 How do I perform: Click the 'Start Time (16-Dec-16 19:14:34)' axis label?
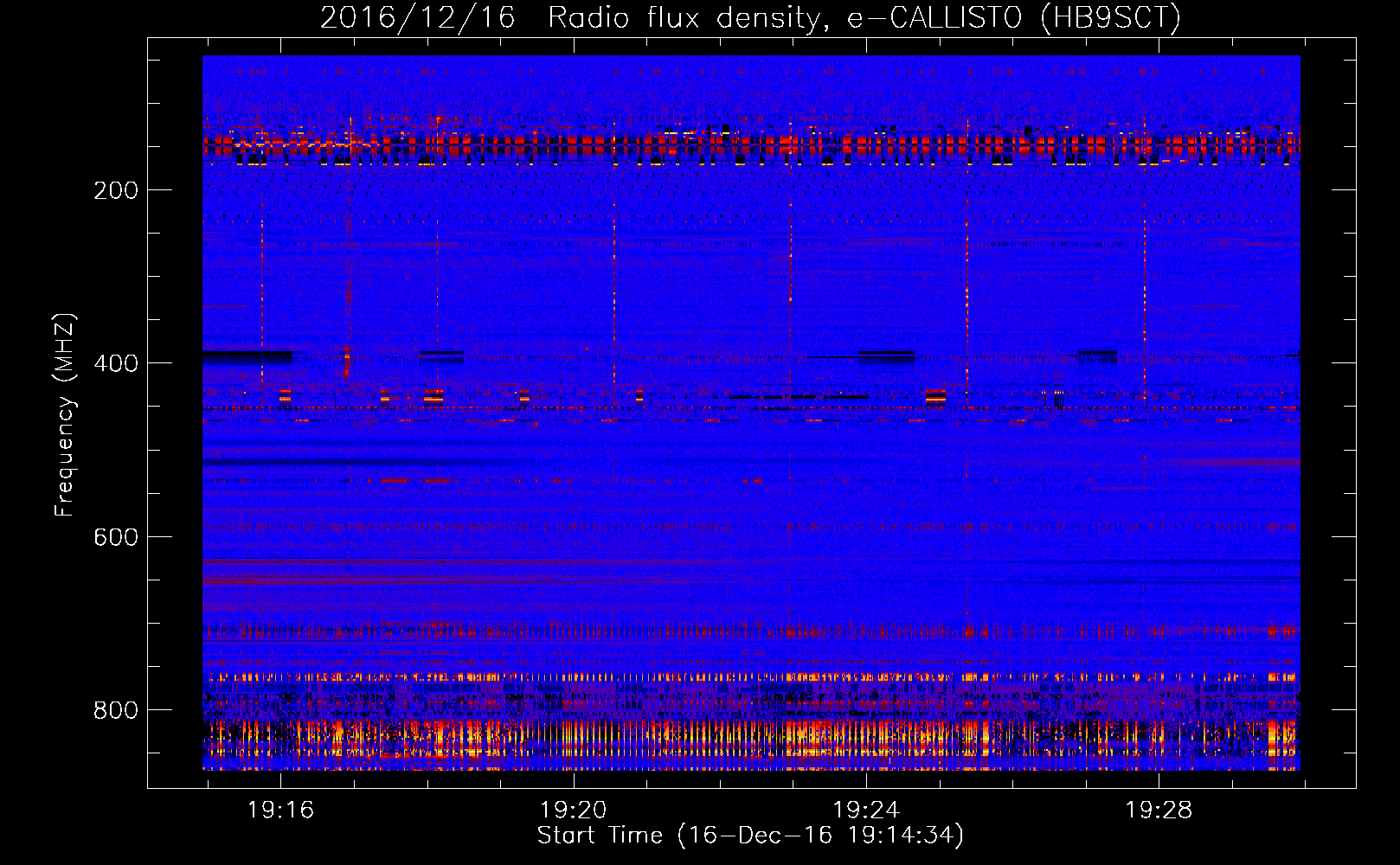tap(750, 836)
